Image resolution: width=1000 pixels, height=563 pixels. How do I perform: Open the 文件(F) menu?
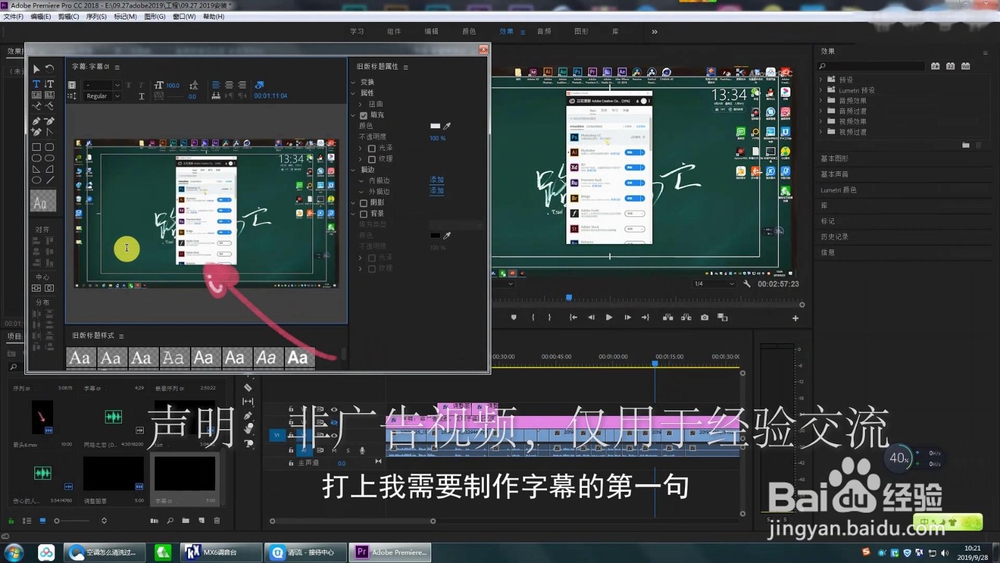(13, 17)
